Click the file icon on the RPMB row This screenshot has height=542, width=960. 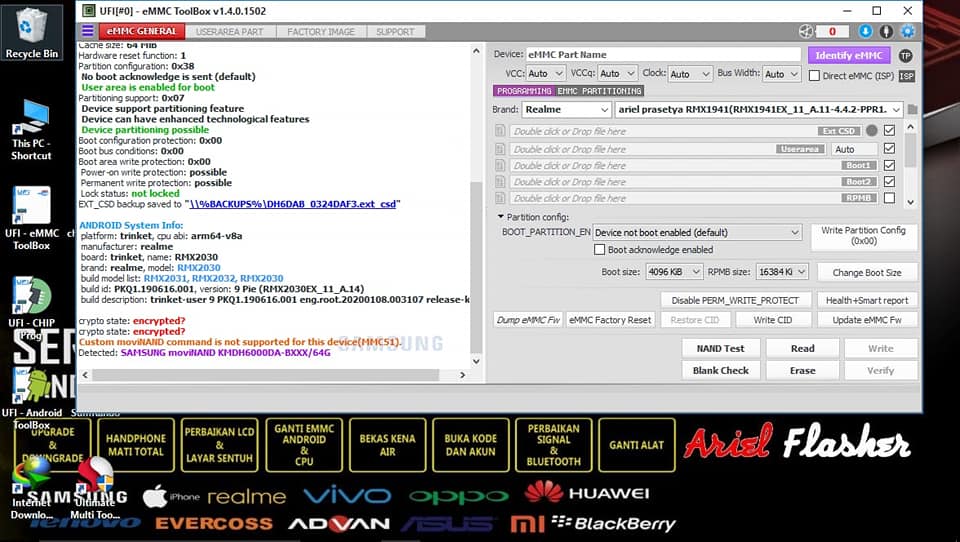[500, 198]
